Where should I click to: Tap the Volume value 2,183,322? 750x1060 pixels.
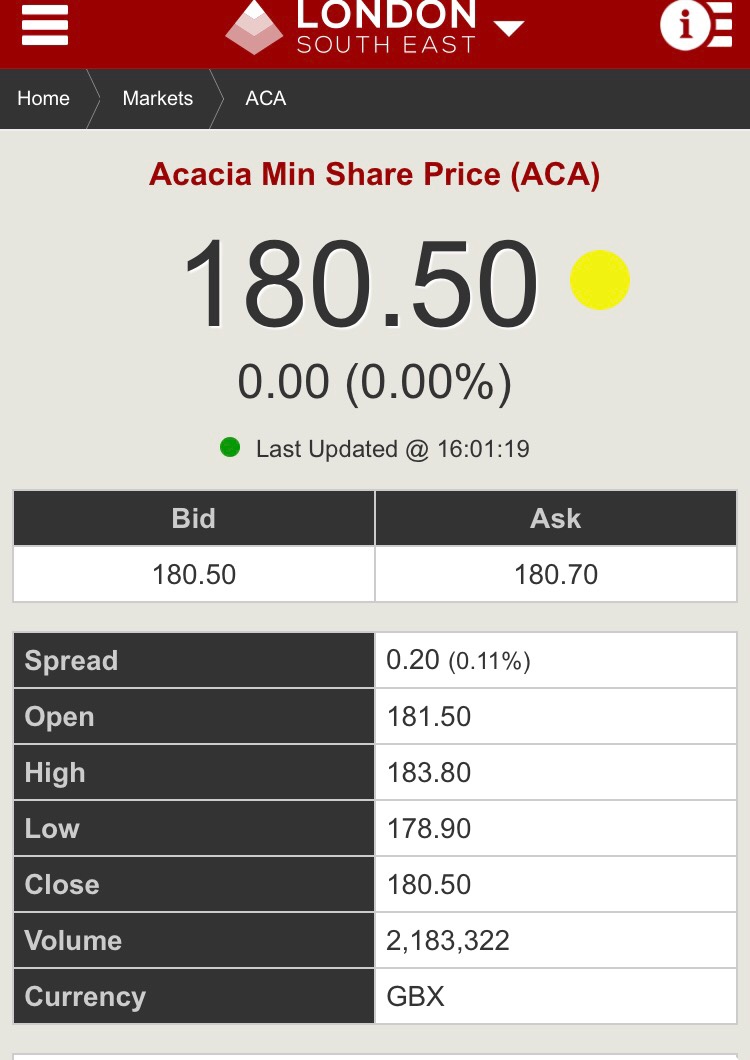(x=448, y=940)
